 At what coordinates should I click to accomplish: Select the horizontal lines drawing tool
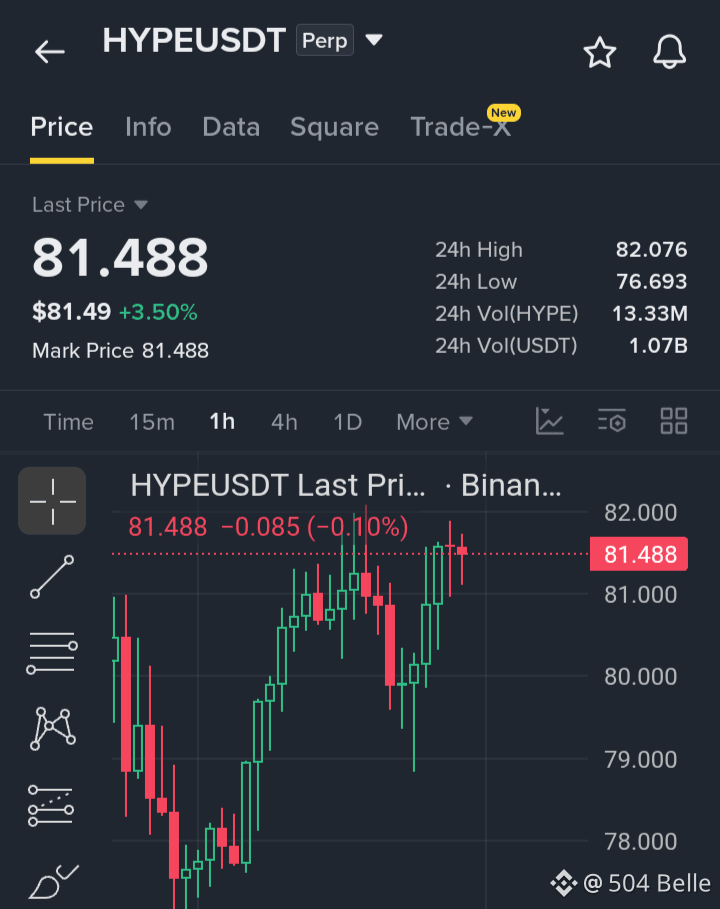pyautogui.click(x=52, y=653)
